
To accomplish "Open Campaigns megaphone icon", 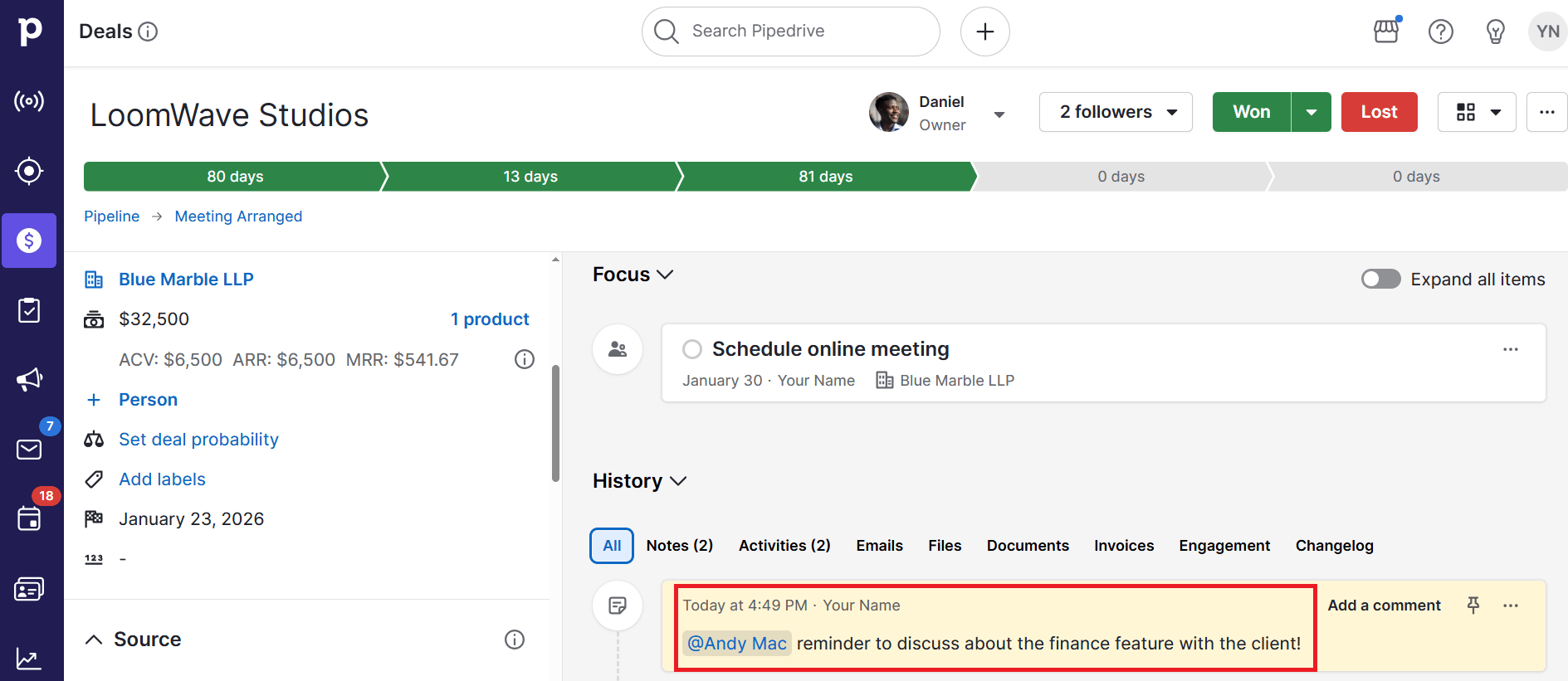I will click(x=29, y=380).
